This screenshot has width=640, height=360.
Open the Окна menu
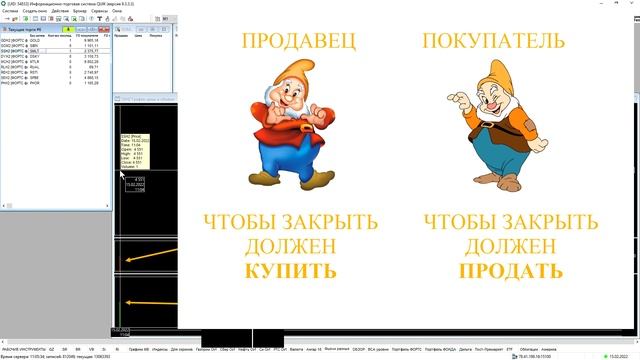[117, 11]
